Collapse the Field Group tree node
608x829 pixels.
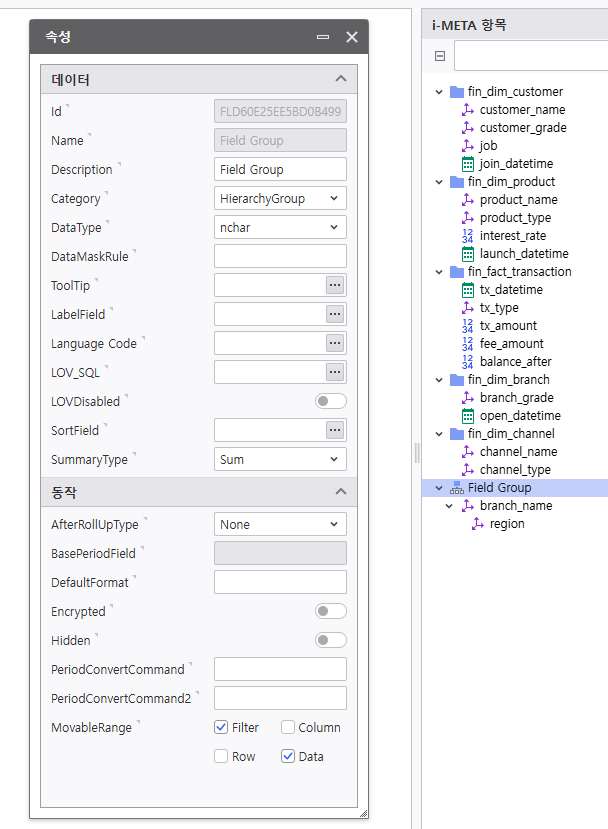point(439,488)
